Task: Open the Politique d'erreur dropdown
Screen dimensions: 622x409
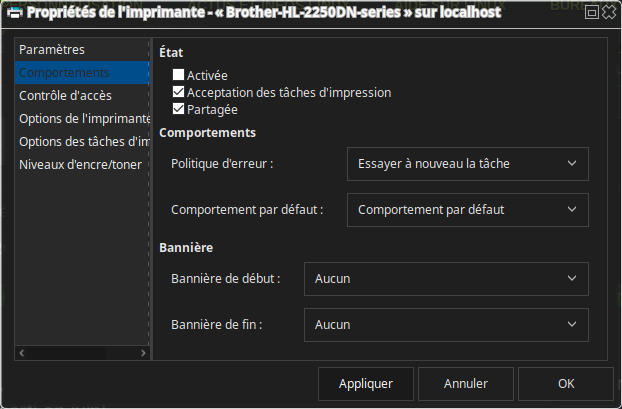Action: (x=468, y=163)
